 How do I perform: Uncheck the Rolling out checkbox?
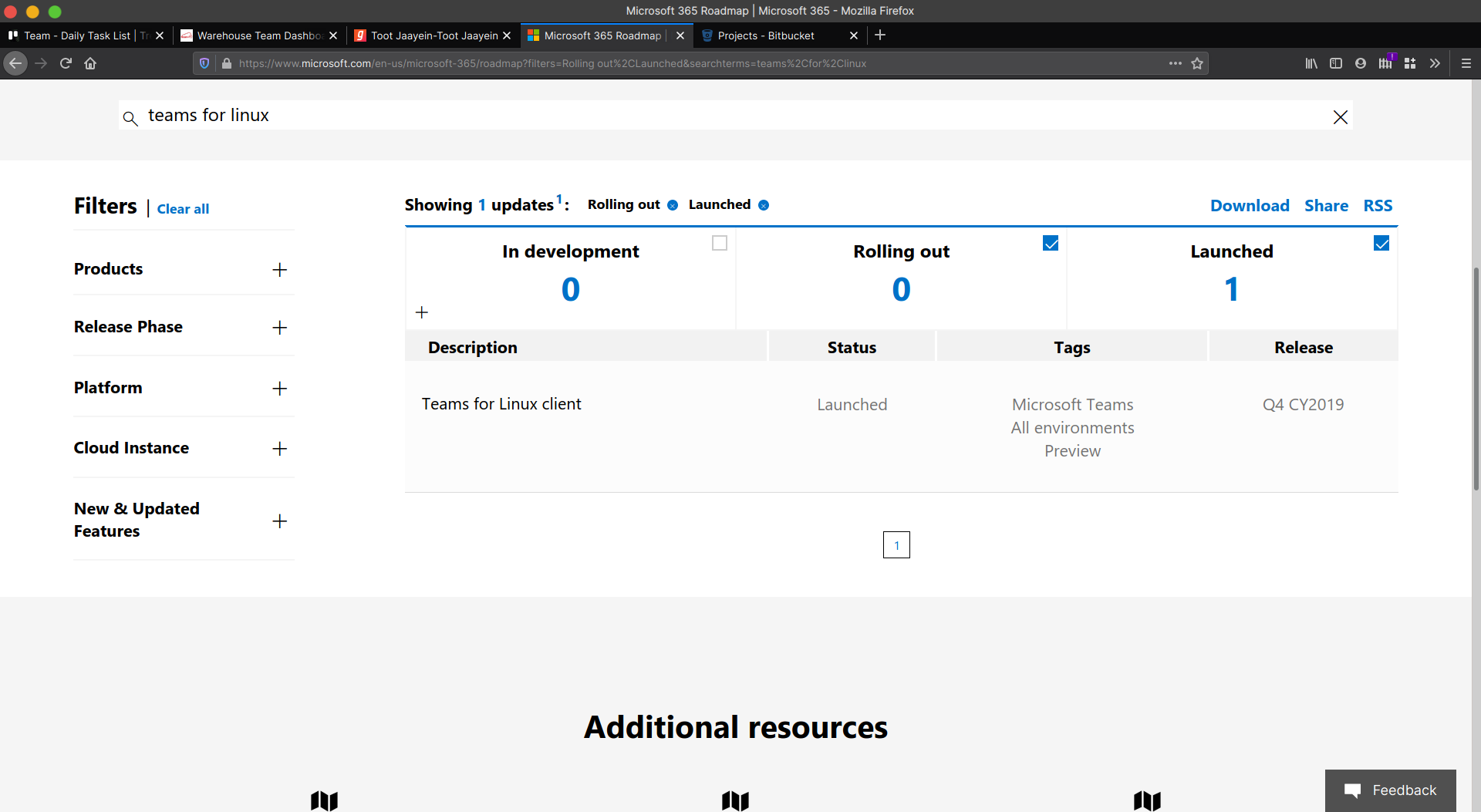tap(1051, 244)
